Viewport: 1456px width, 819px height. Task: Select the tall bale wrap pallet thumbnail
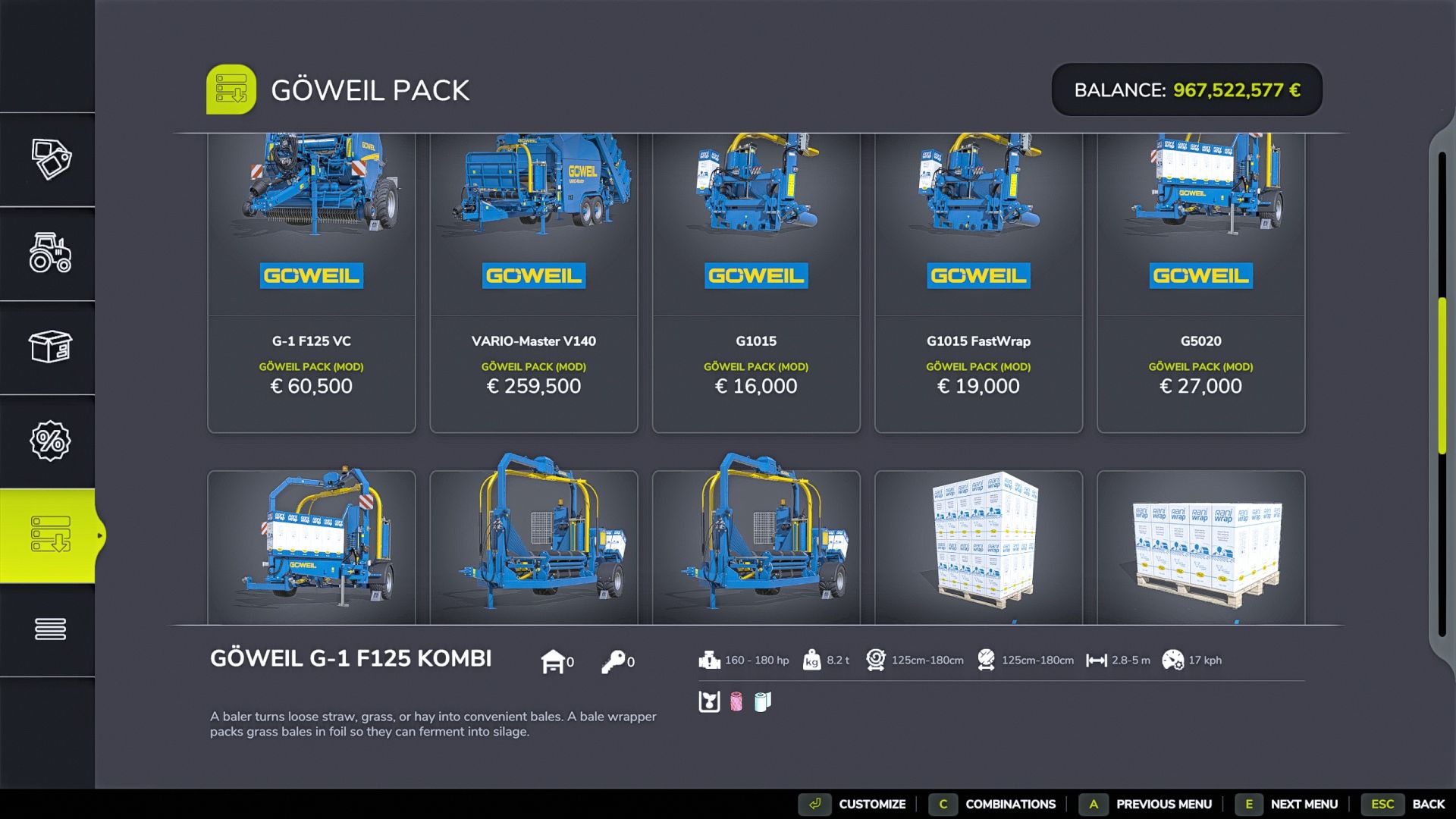coord(978,547)
